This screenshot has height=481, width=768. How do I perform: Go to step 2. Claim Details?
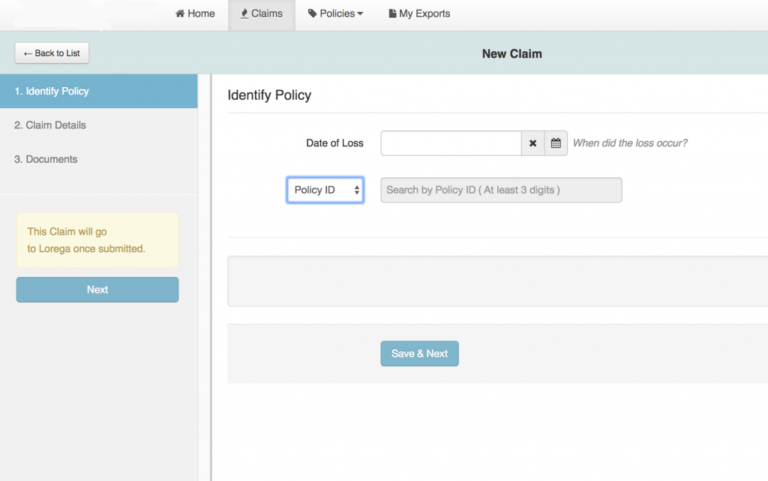(x=50, y=125)
